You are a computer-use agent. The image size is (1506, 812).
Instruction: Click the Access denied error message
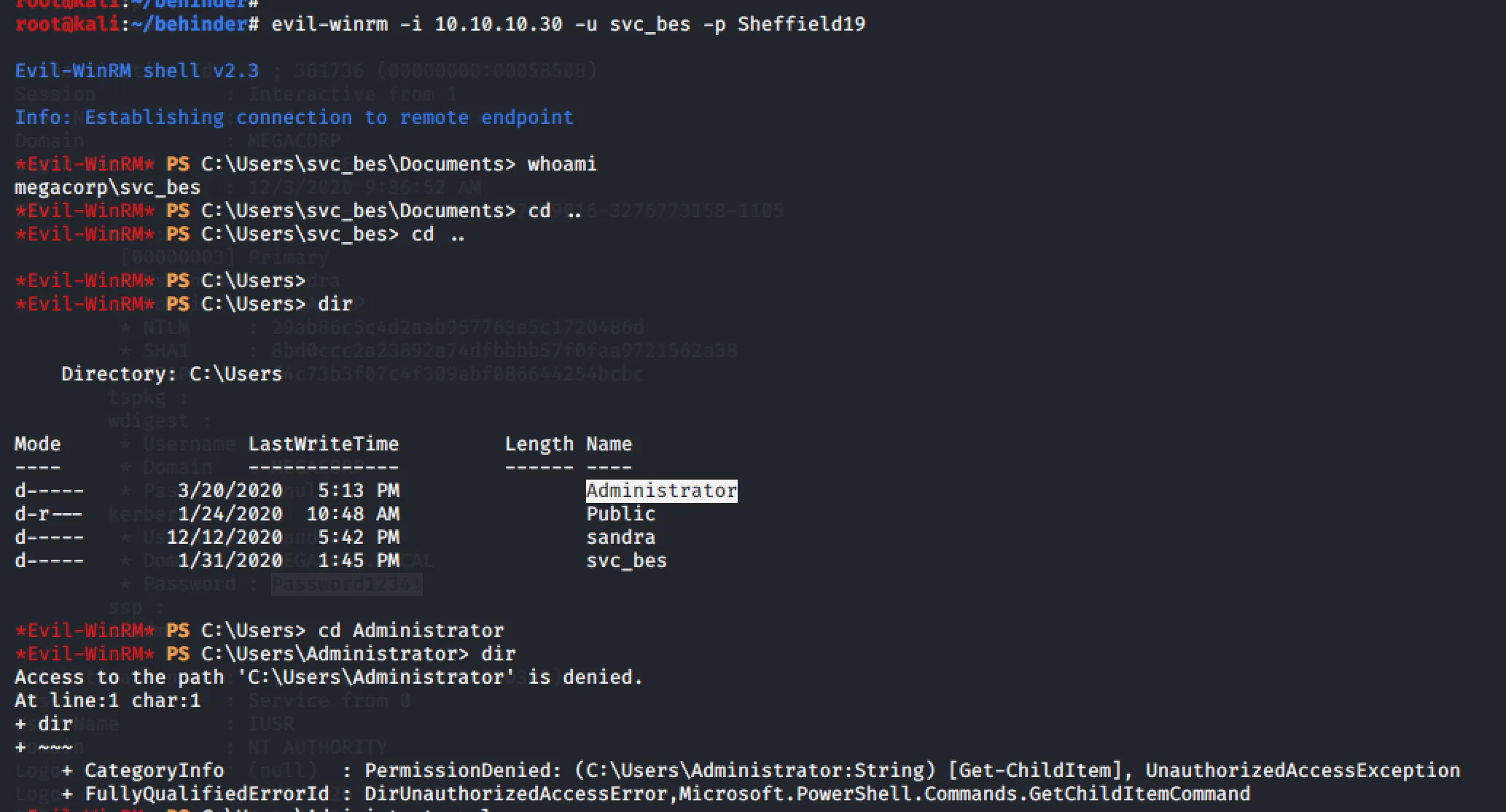[329, 677]
